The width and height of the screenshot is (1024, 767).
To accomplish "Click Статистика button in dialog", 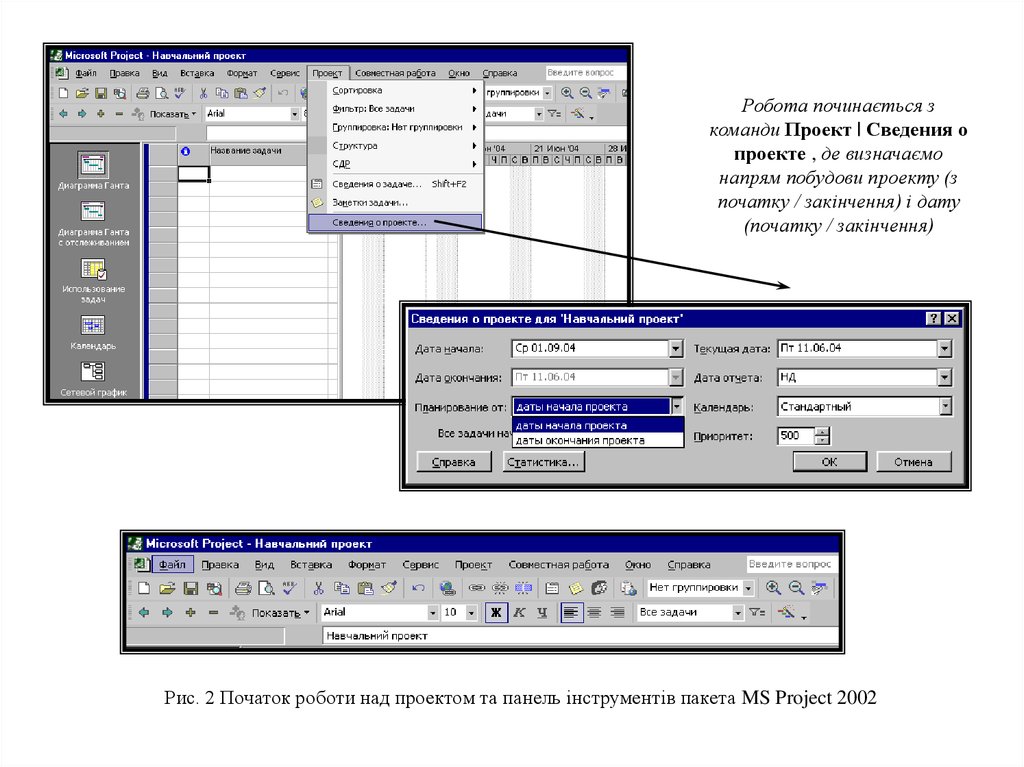I will 543,463.
